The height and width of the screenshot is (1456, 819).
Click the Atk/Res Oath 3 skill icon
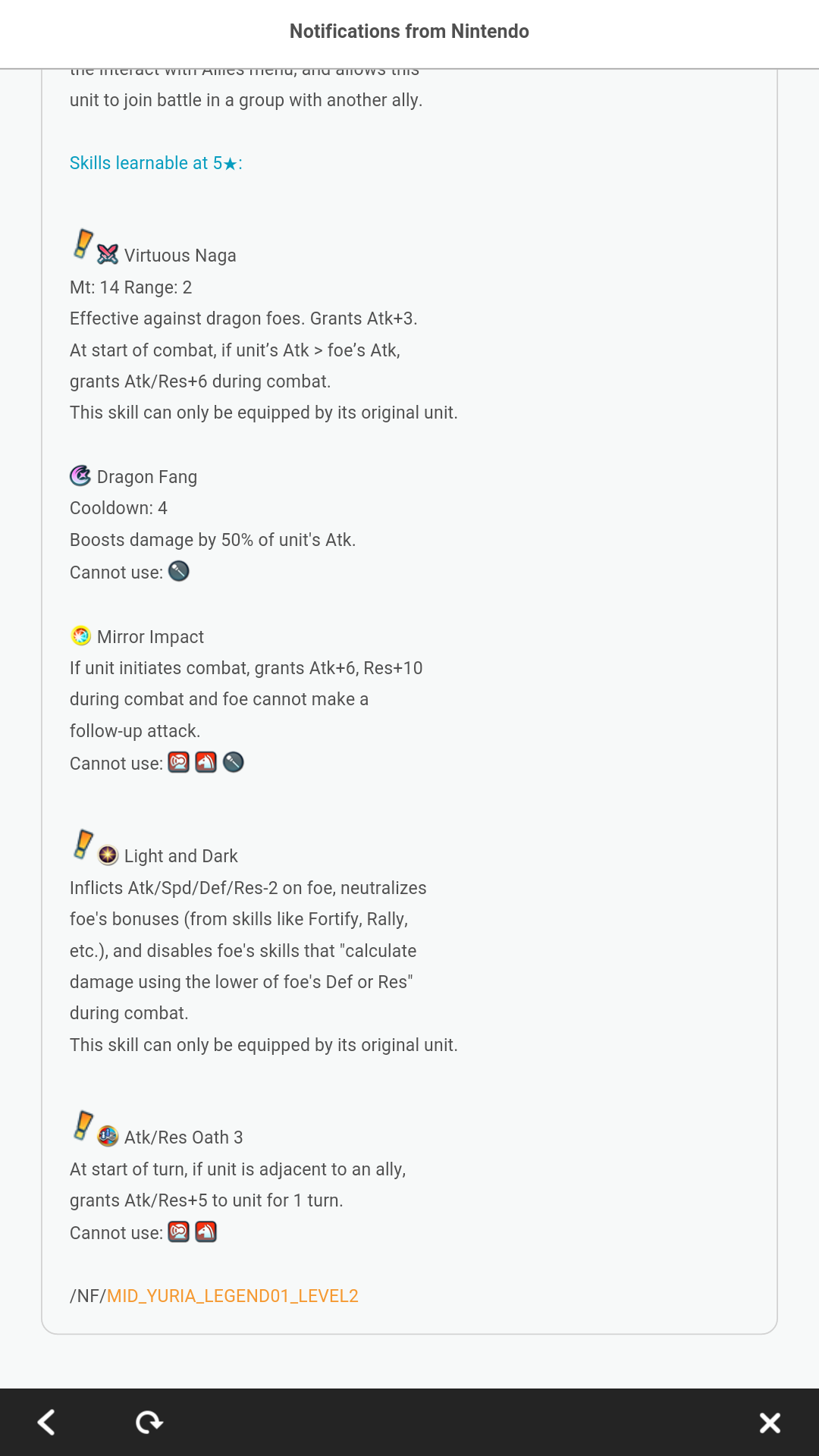coord(108,1136)
